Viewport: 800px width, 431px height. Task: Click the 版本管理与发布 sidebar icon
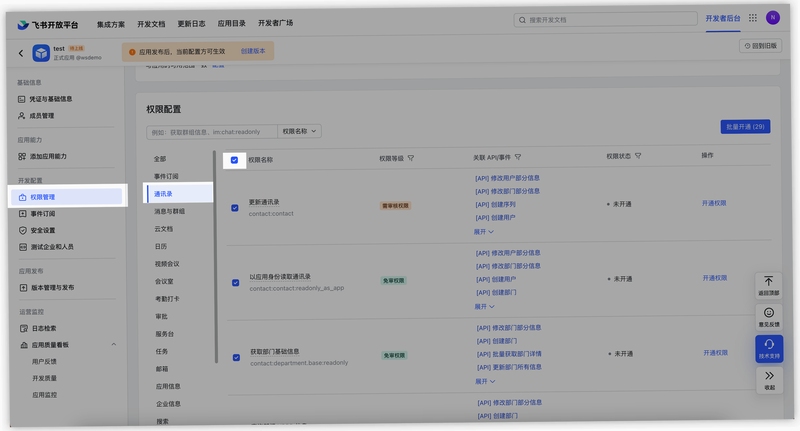click(x=23, y=288)
